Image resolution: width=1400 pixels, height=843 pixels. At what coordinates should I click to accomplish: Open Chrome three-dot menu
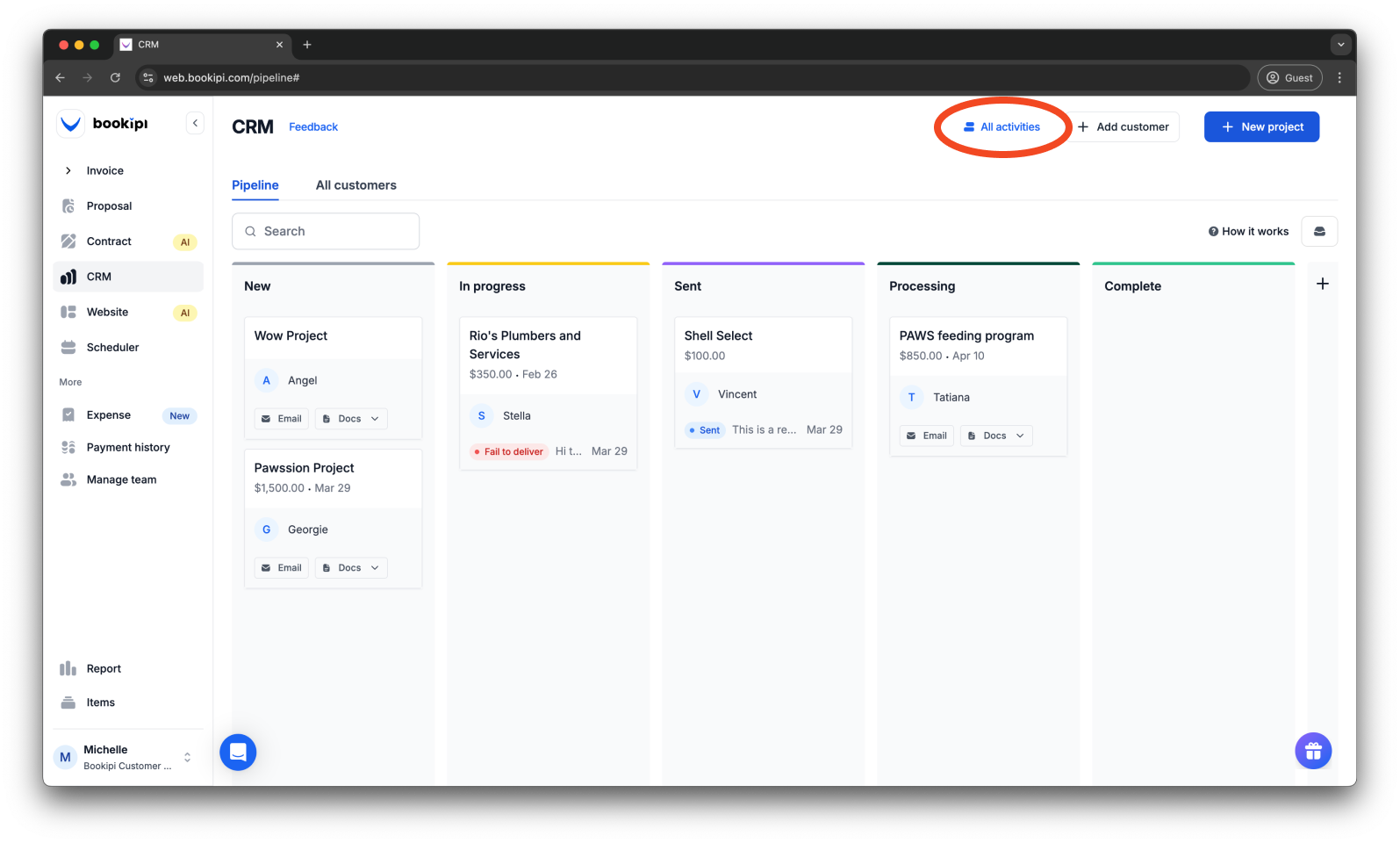(1339, 78)
